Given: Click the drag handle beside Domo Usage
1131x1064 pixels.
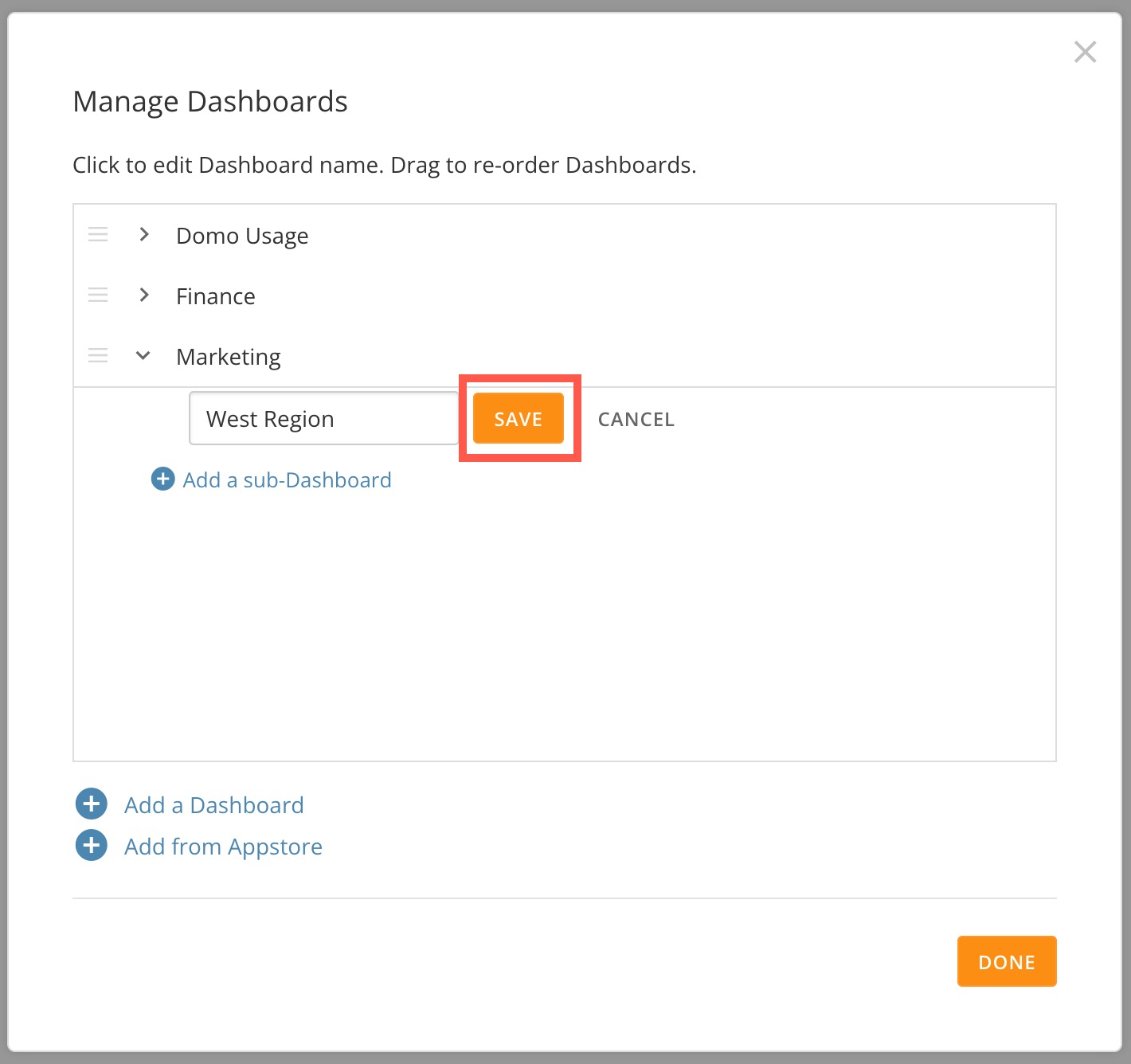Looking at the screenshot, I should 98,234.
